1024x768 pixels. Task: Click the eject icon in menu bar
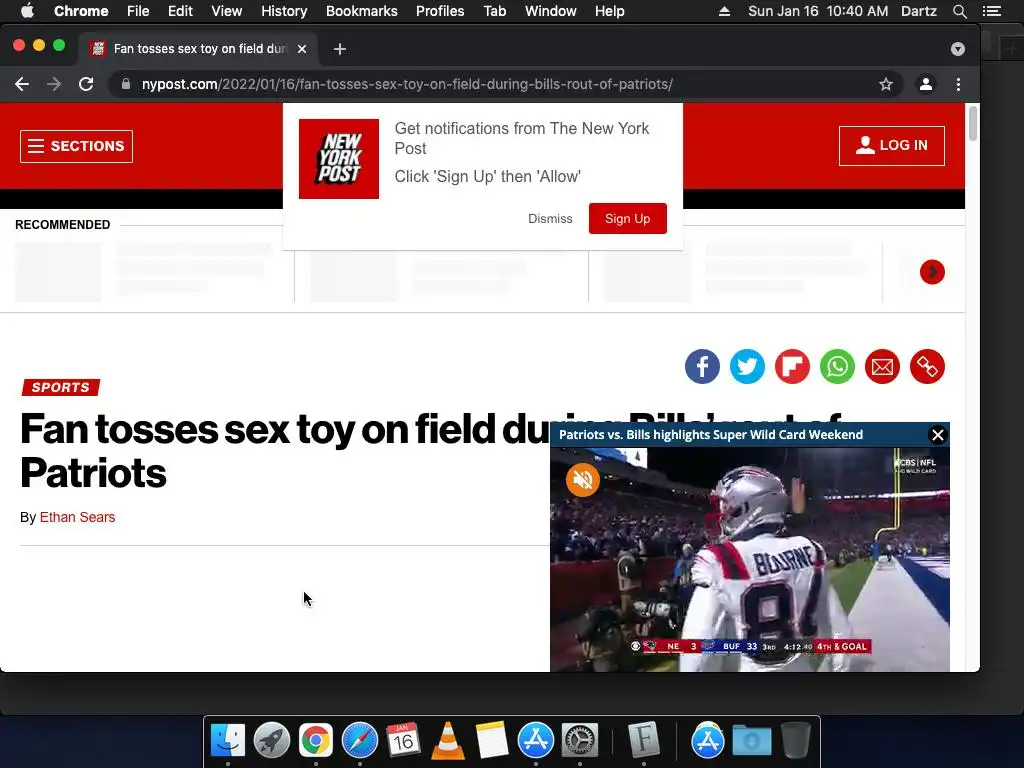(x=724, y=11)
